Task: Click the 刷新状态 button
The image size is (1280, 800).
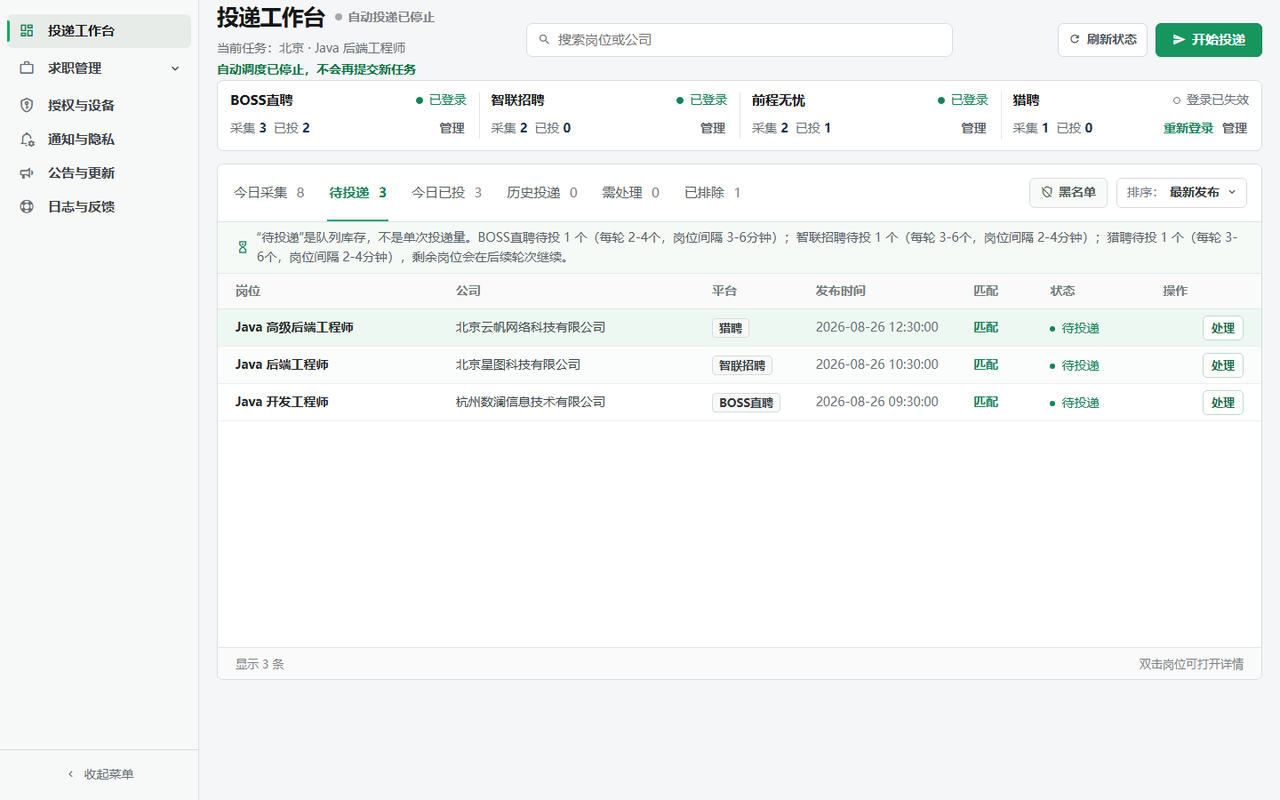Action: click(1102, 40)
